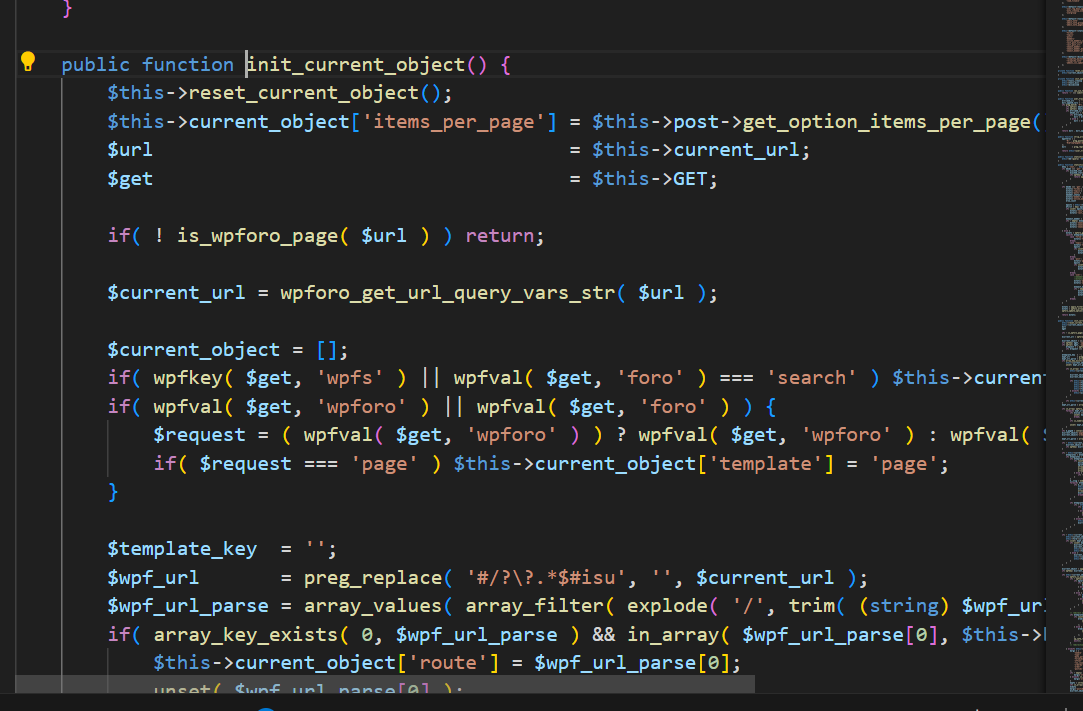Image resolution: width=1083 pixels, height=711 pixels.
Task: Click the get_option_items_per_page method call
Action: click(x=887, y=122)
